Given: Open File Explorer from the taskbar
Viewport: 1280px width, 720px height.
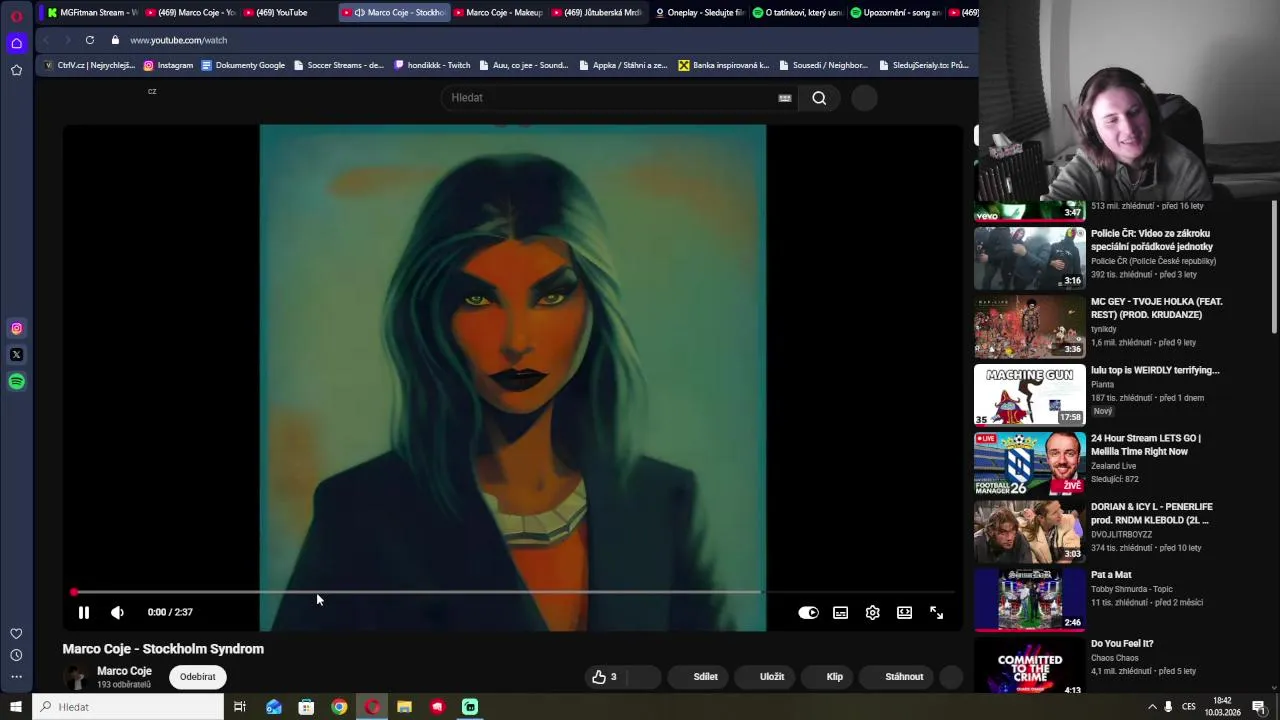Looking at the screenshot, I should point(404,707).
